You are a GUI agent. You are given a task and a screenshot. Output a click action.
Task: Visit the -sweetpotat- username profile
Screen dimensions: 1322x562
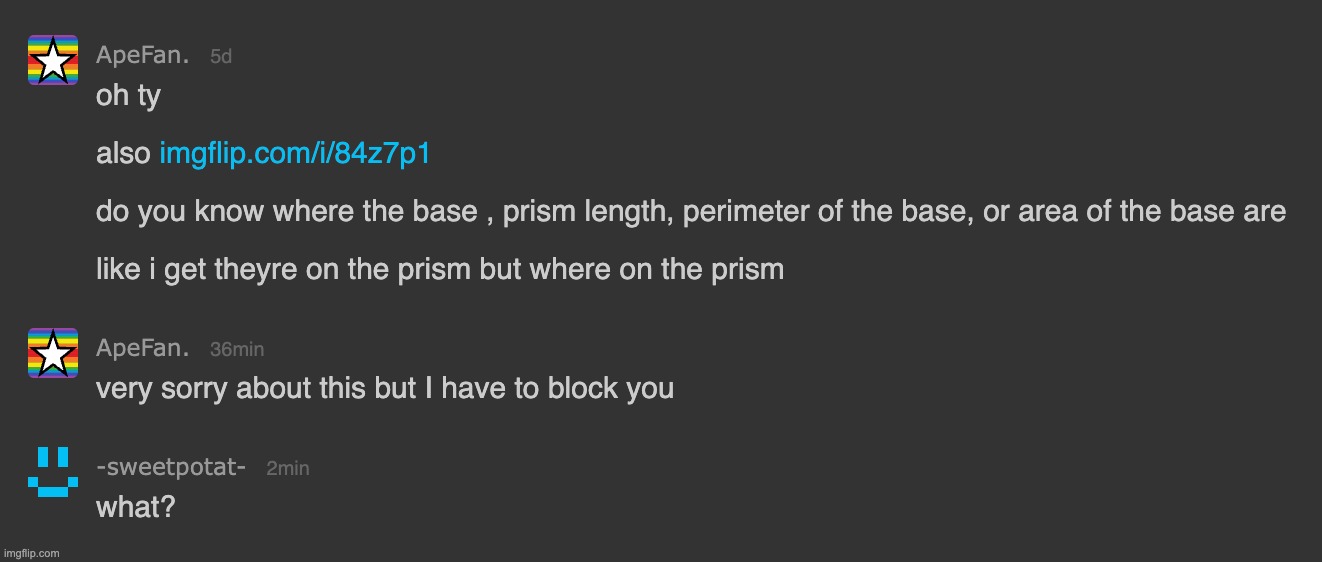pos(171,467)
